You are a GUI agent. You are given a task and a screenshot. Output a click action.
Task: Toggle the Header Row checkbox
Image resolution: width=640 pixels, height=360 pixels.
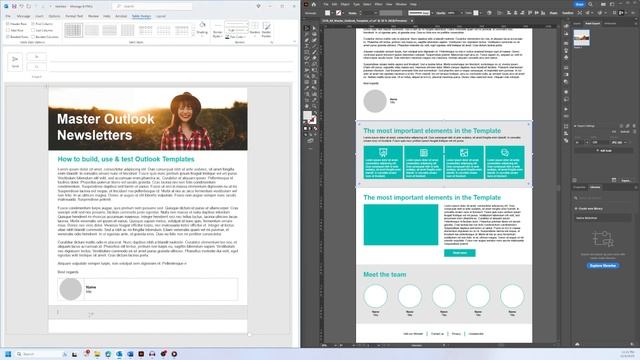8,24
